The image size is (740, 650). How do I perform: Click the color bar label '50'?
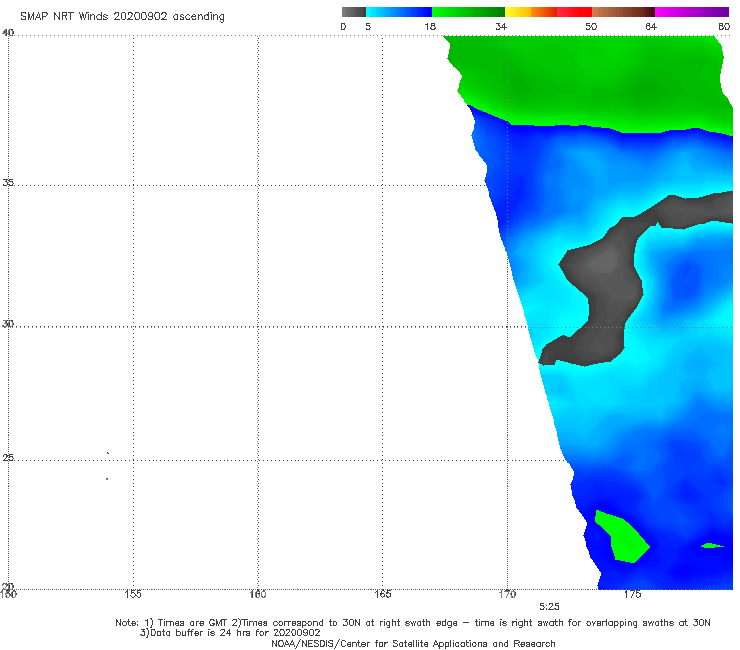(x=591, y=27)
